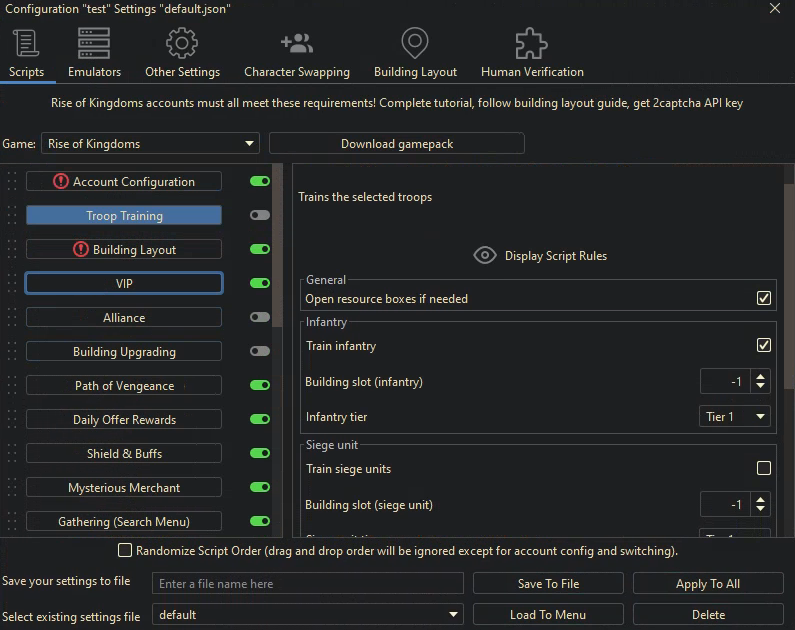Select the Building Upgrading script
Screen dimensions: 795x630
click(x=124, y=351)
